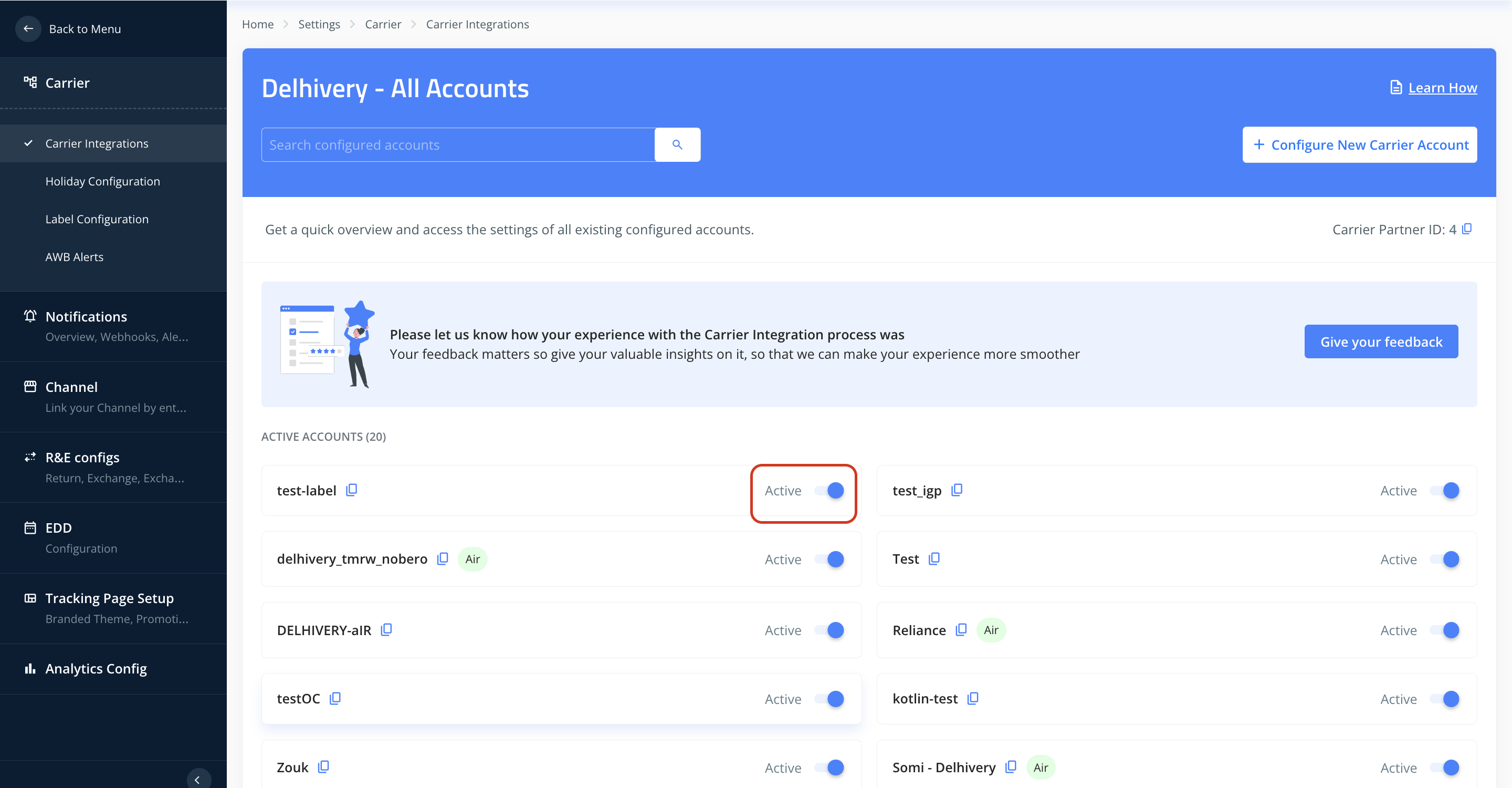The image size is (1512, 788).
Task: Copy the Carrier Partner ID
Action: point(1466,229)
